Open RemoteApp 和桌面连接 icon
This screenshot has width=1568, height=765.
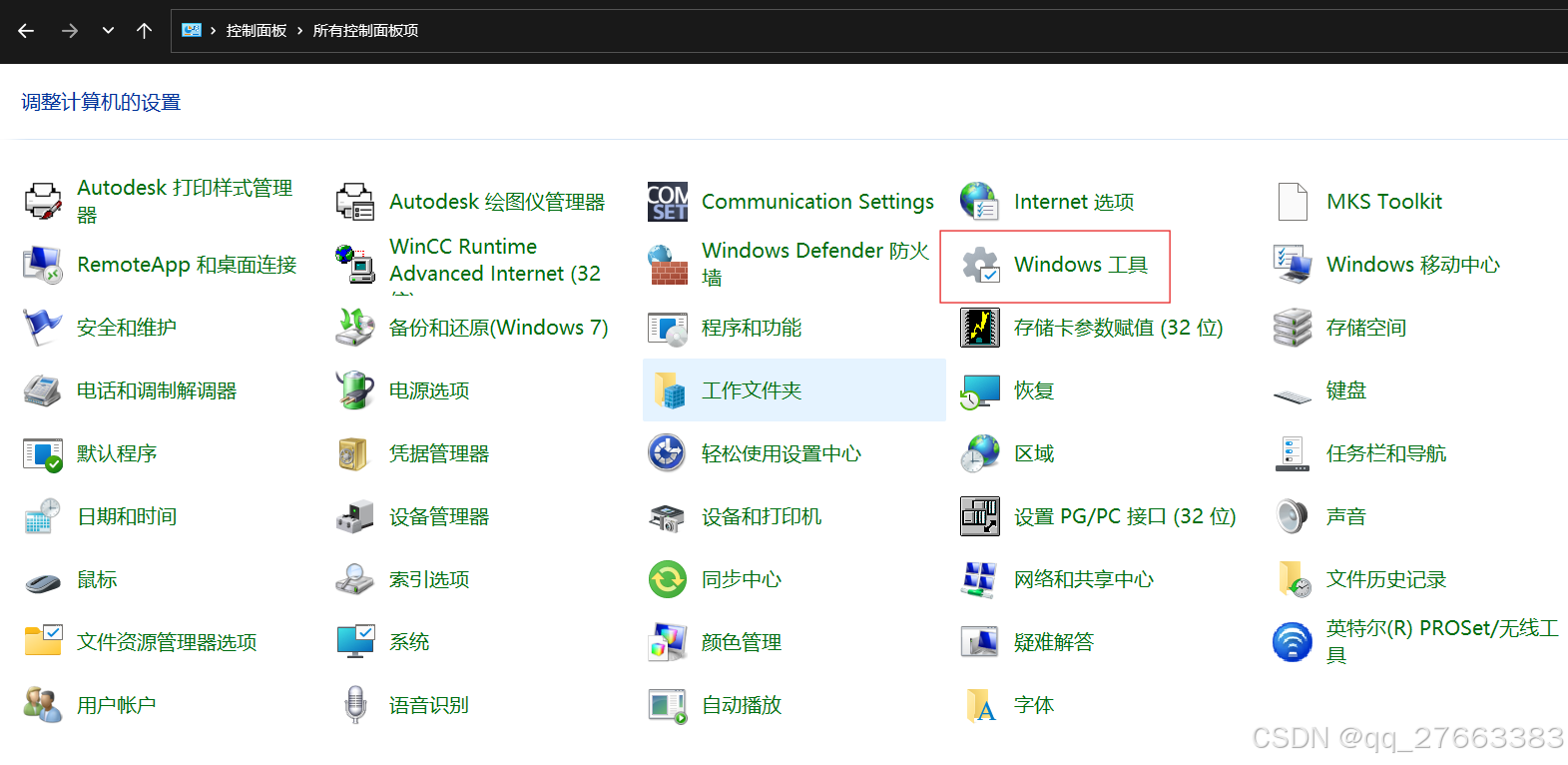coord(43,265)
